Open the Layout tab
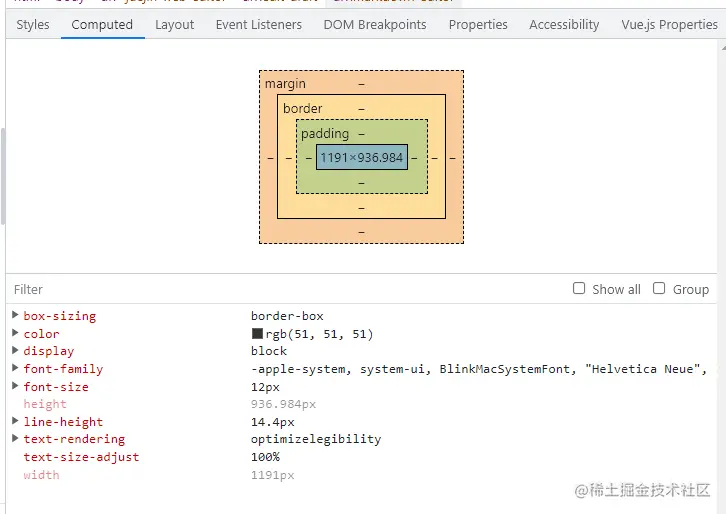This screenshot has width=726, height=514. [174, 25]
